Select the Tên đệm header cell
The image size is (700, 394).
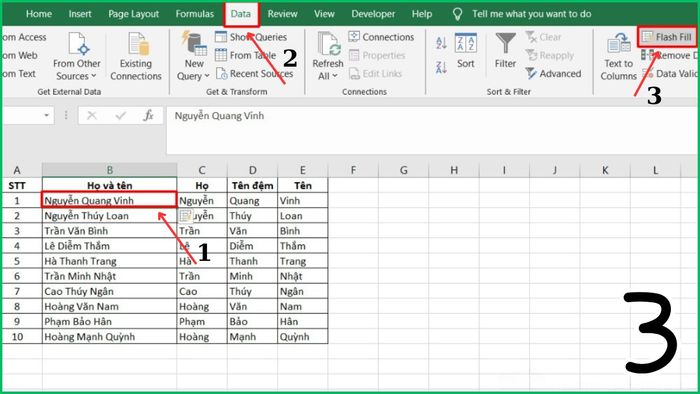point(252,185)
